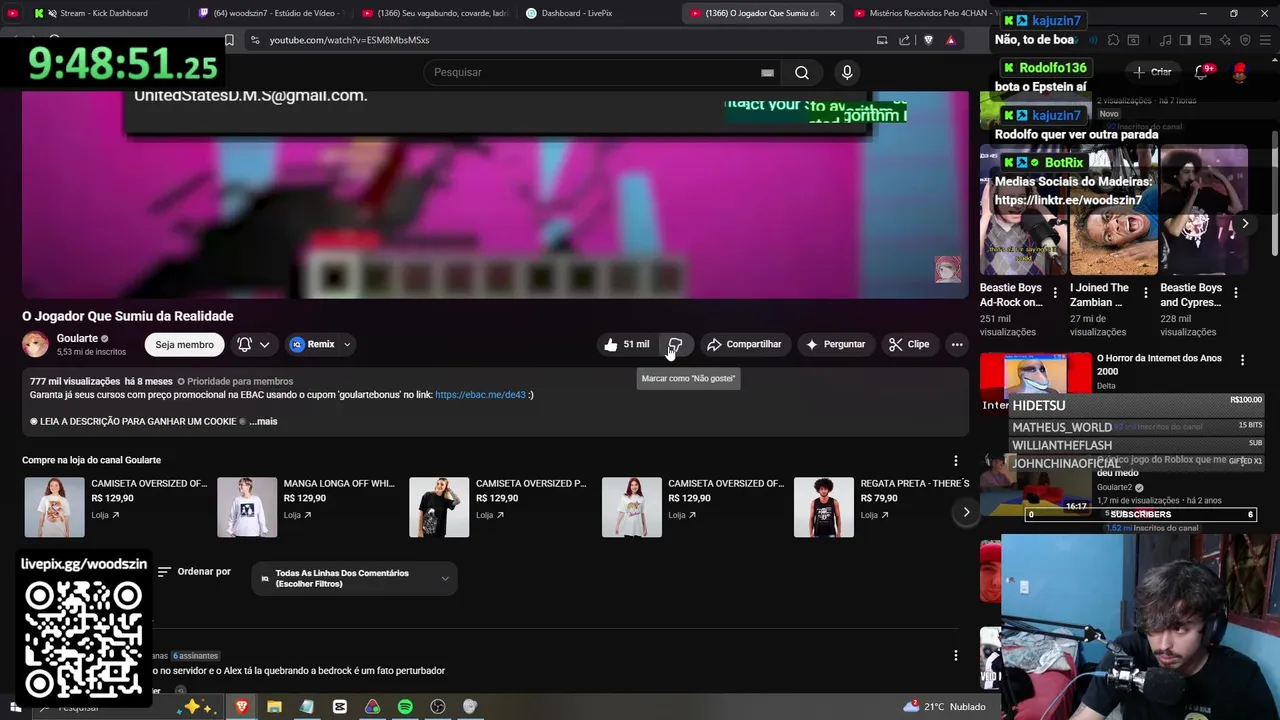Open the Brave browser taskbar icon
The height and width of the screenshot is (720, 1280).
[241, 707]
